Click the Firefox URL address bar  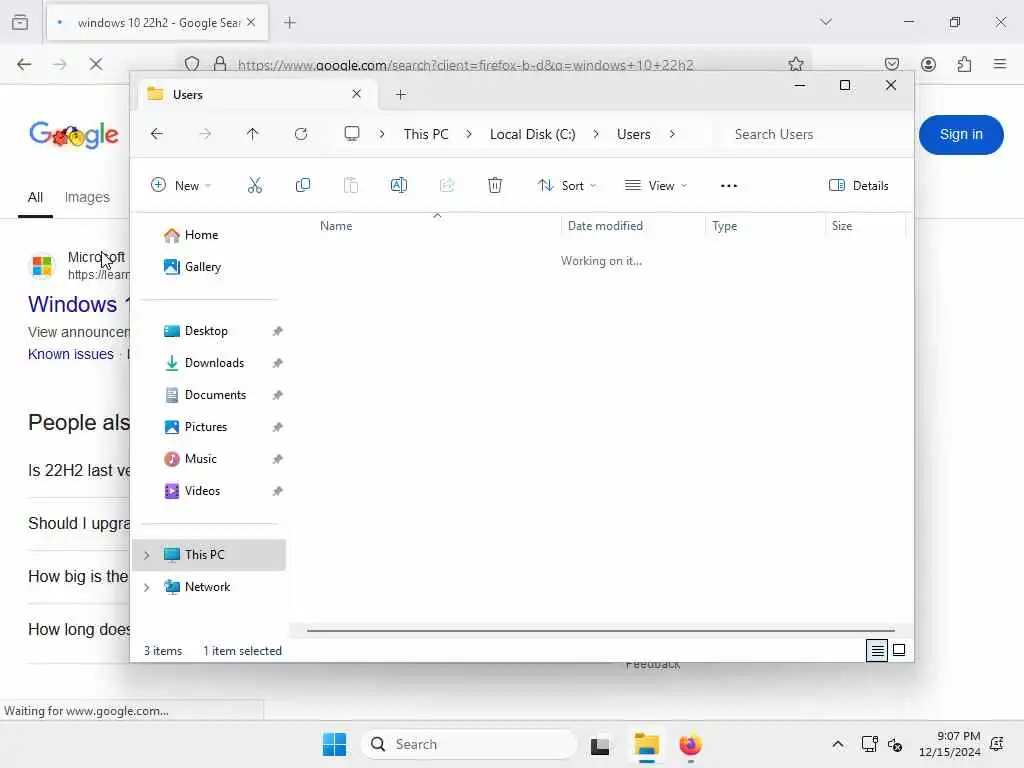pyautogui.click(x=465, y=64)
